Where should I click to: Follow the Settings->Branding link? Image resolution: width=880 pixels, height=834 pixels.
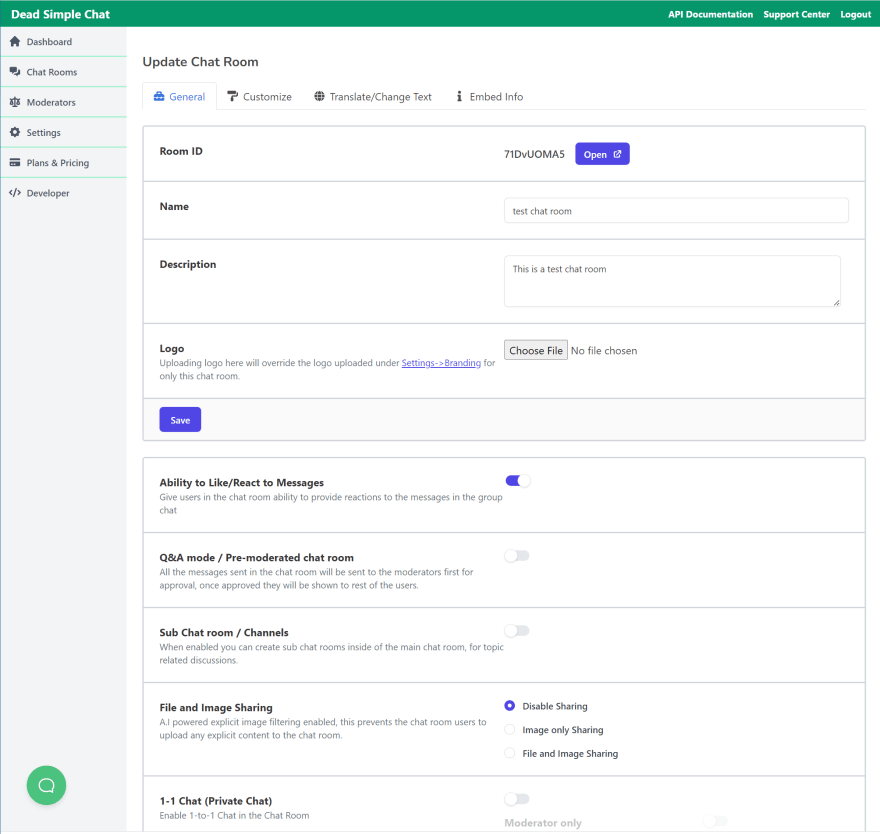(441, 363)
